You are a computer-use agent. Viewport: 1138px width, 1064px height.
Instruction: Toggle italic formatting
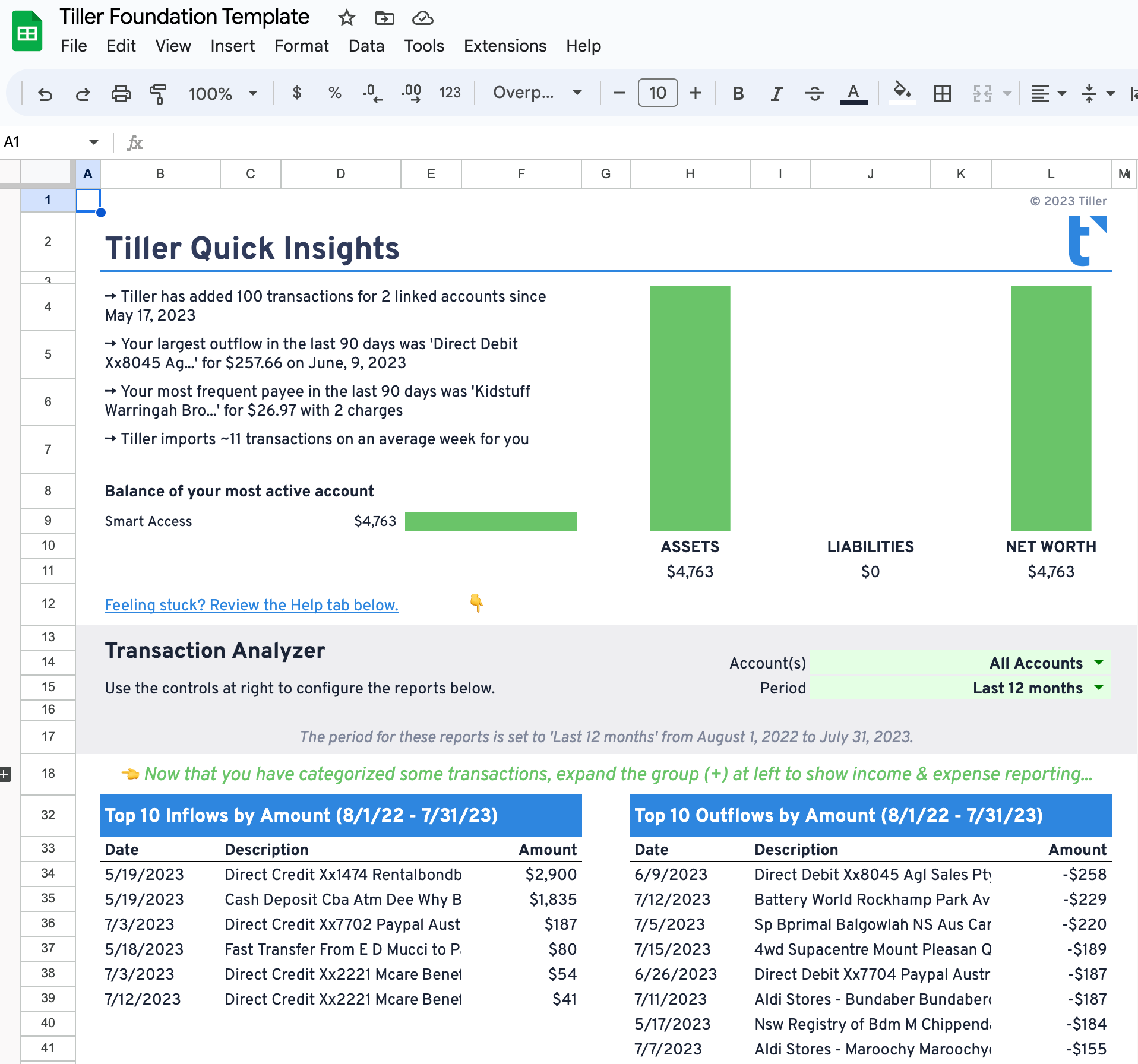(x=776, y=93)
